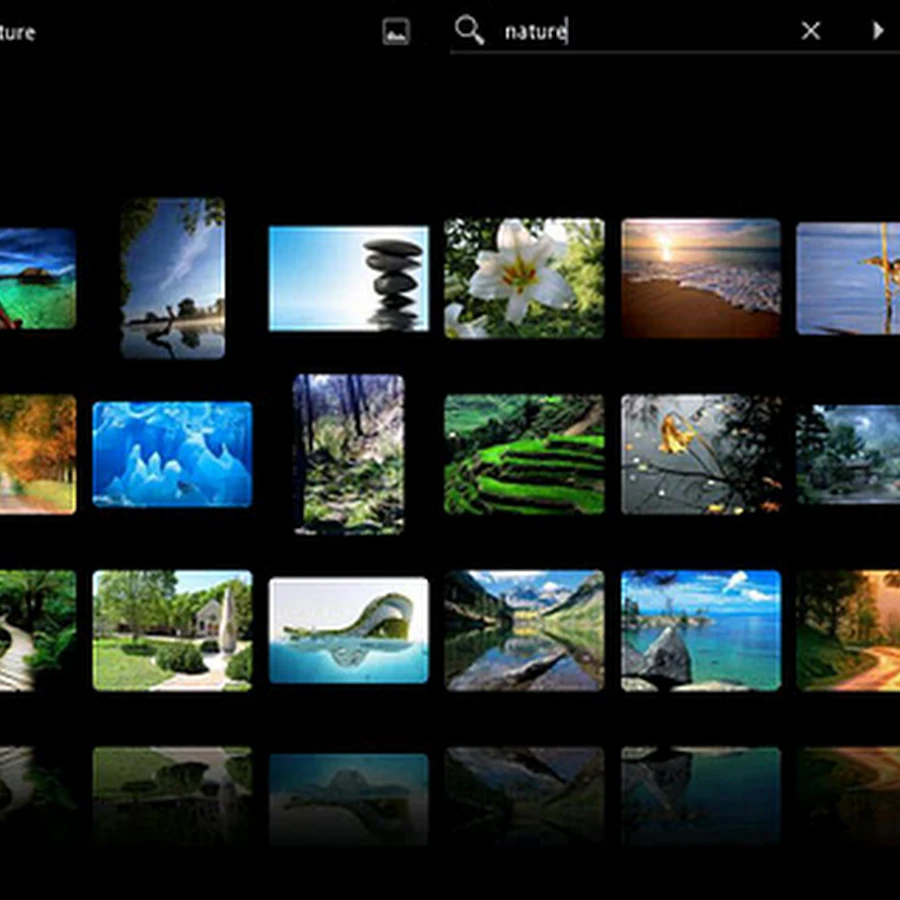Open the blue ice cave image
The height and width of the screenshot is (900, 900).
click(x=172, y=454)
